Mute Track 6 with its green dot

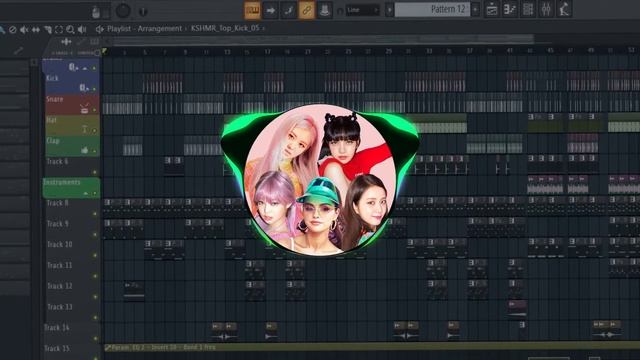(95, 172)
